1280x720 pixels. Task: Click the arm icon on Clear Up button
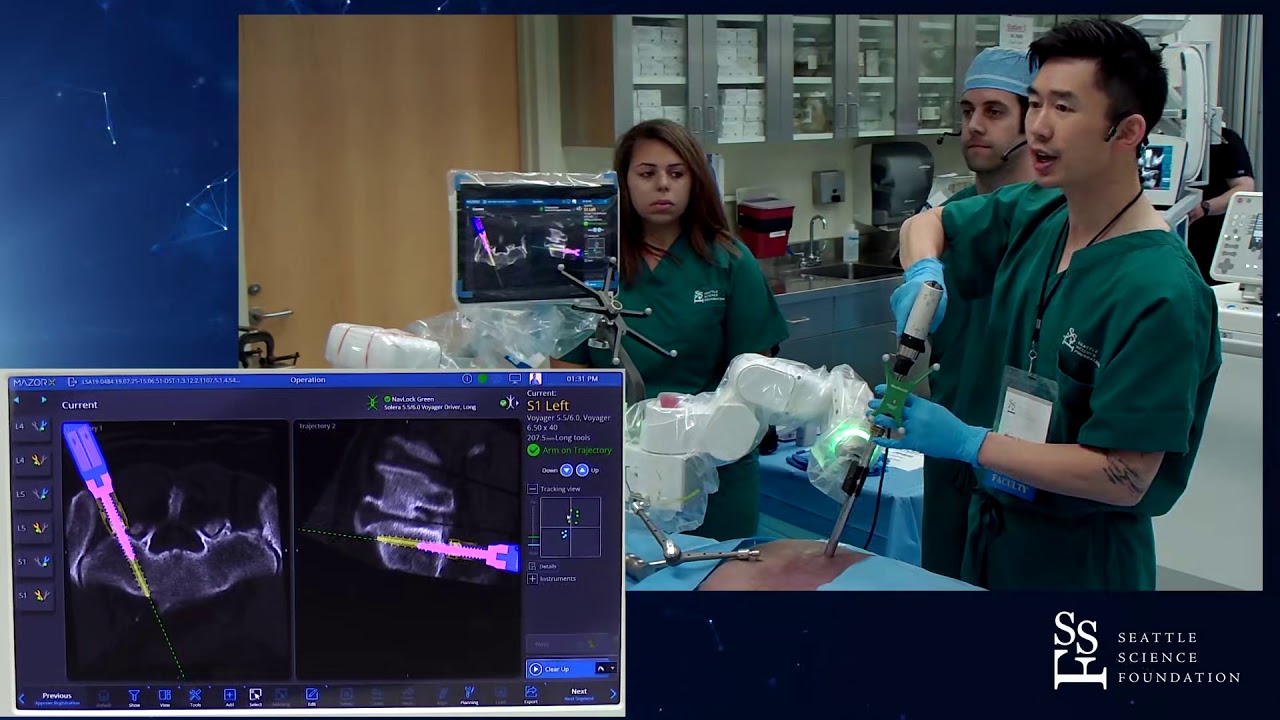coord(601,668)
